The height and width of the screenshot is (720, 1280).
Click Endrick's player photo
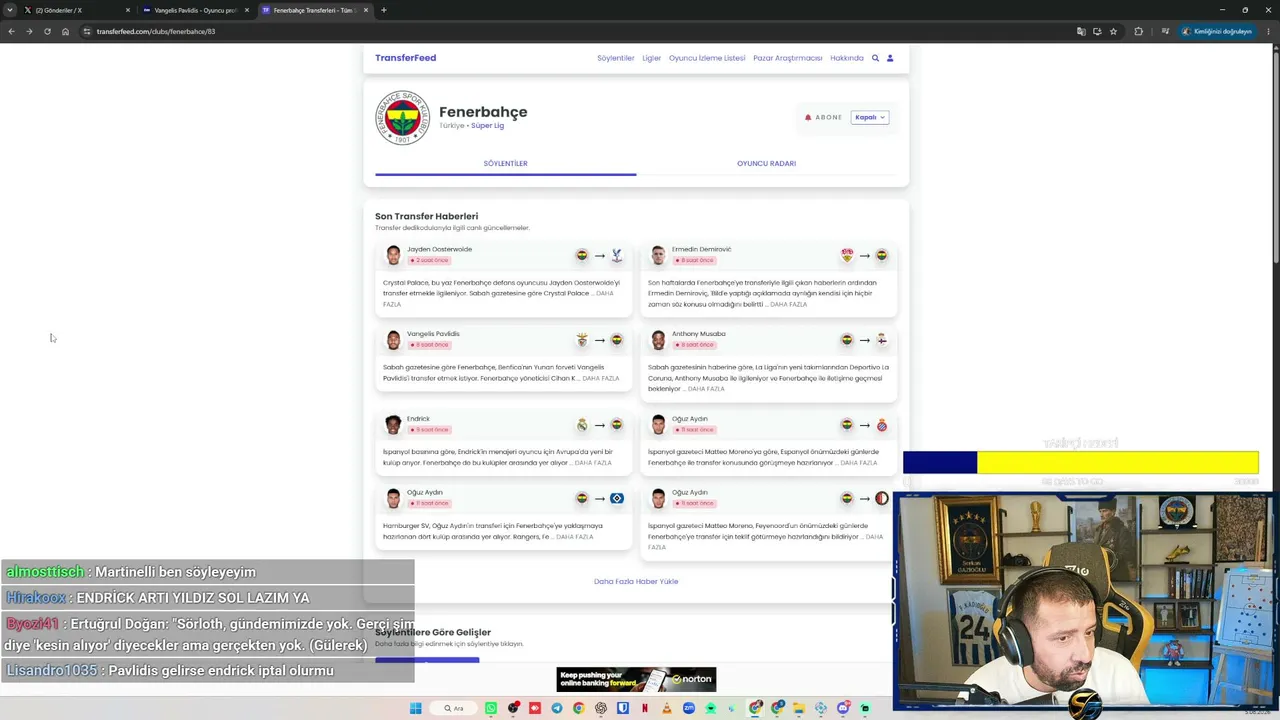coord(393,425)
